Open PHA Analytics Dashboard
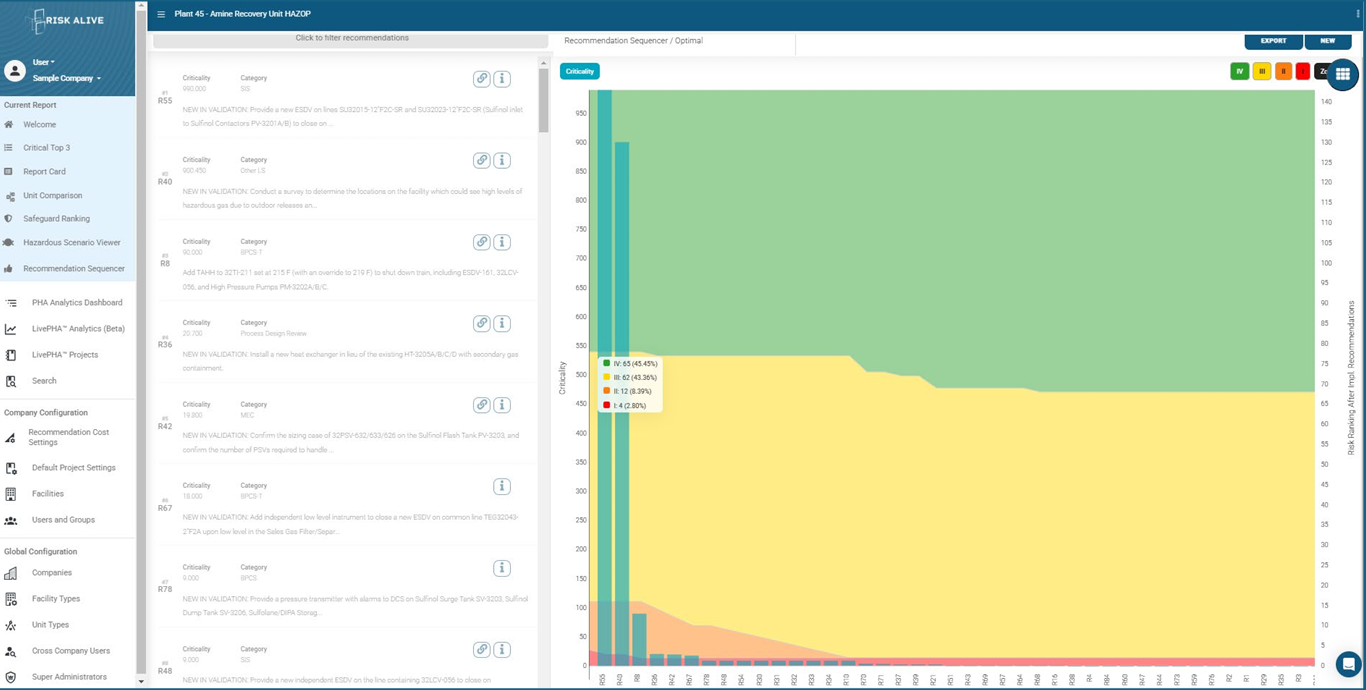The height and width of the screenshot is (690, 1366). [77, 303]
